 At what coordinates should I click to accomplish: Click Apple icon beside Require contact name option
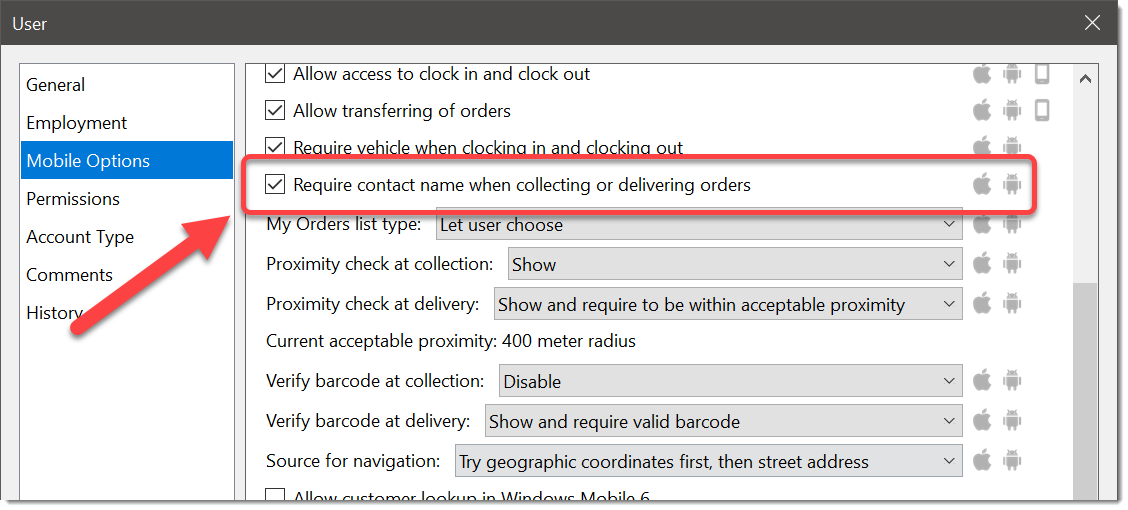pyautogui.click(x=982, y=185)
